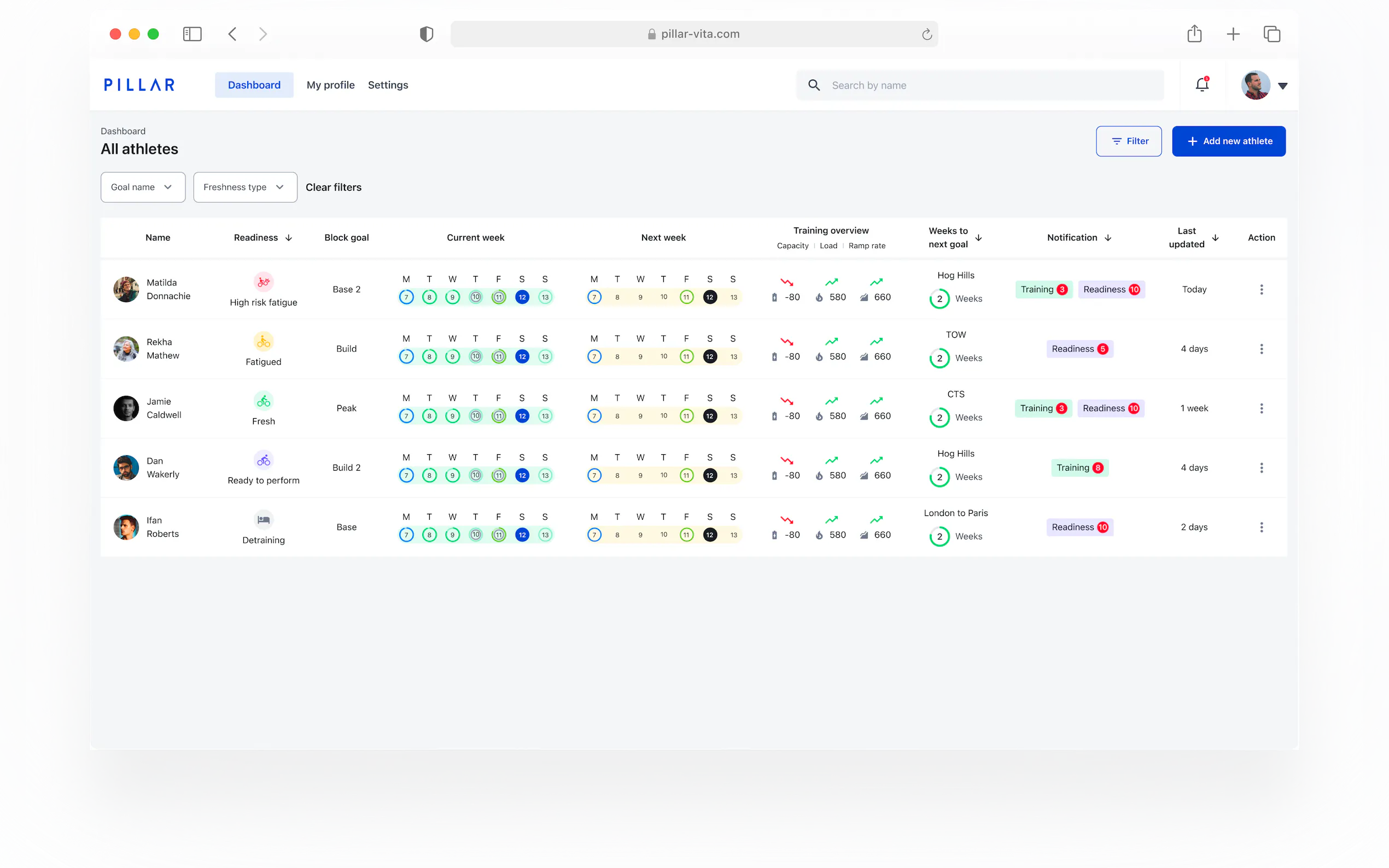
Task: Click Matilda's high risk fatigue bike icon
Action: [264, 282]
